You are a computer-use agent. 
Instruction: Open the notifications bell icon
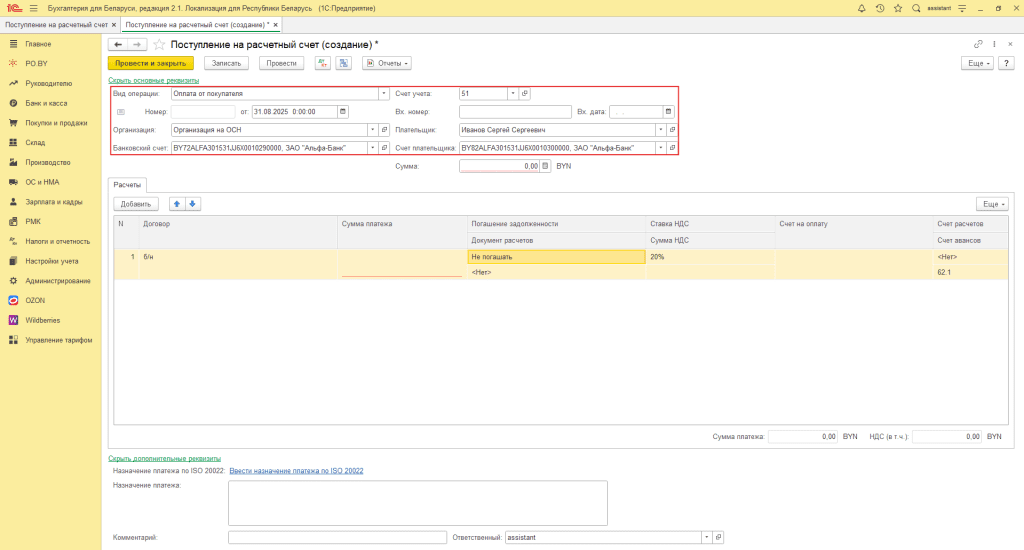click(861, 8)
